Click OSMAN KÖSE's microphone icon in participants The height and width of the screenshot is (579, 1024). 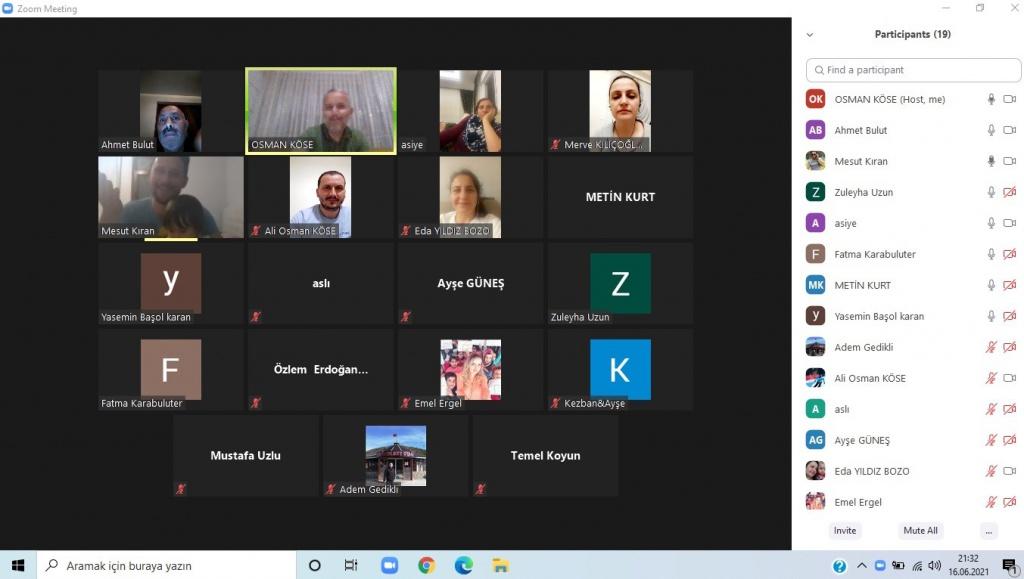(x=991, y=99)
